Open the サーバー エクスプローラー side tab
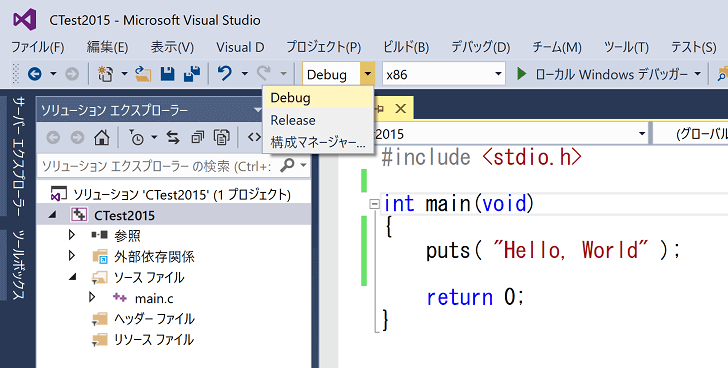This screenshot has height=368, width=728. [x=19, y=156]
